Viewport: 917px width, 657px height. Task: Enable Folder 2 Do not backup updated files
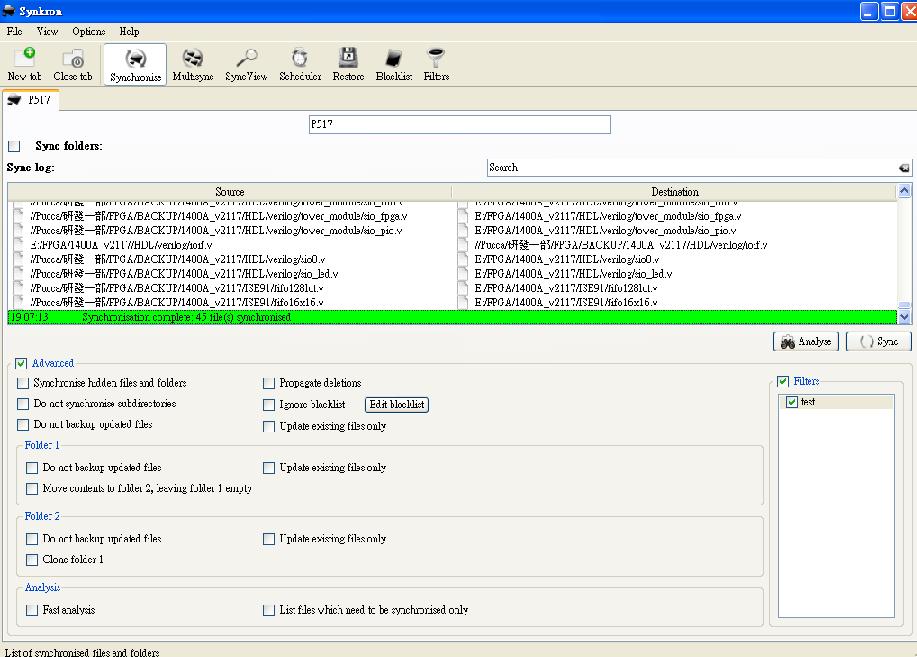click(x=32, y=539)
